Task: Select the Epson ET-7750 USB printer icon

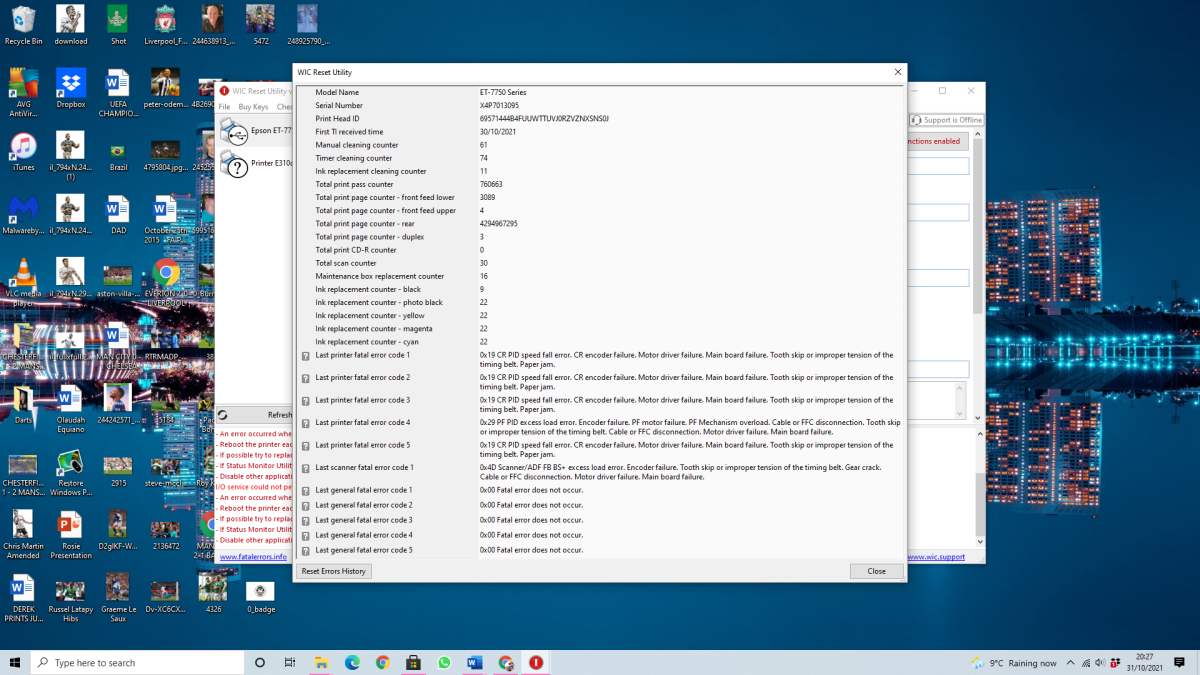Action: pyautogui.click(x=234, y=131)
